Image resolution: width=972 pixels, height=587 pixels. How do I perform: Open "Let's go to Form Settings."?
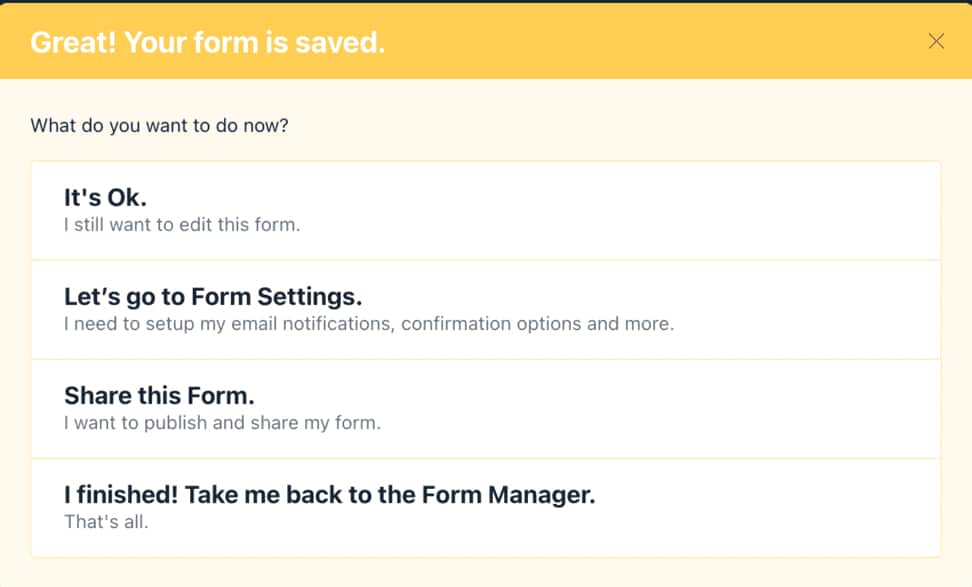click(485, 309)
